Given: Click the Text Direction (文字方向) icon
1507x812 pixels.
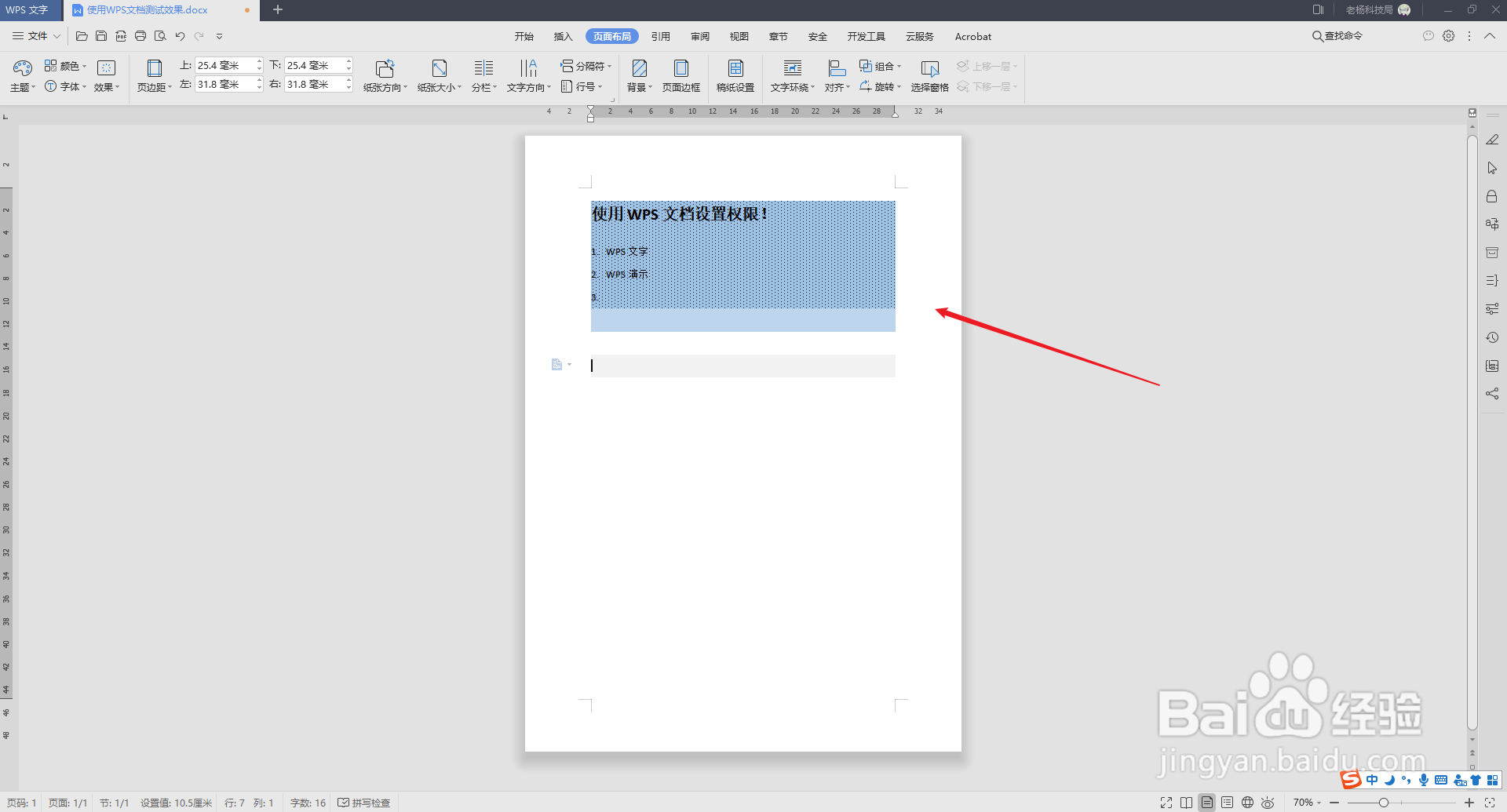Looking at the screenshot, I should point(529,68).
